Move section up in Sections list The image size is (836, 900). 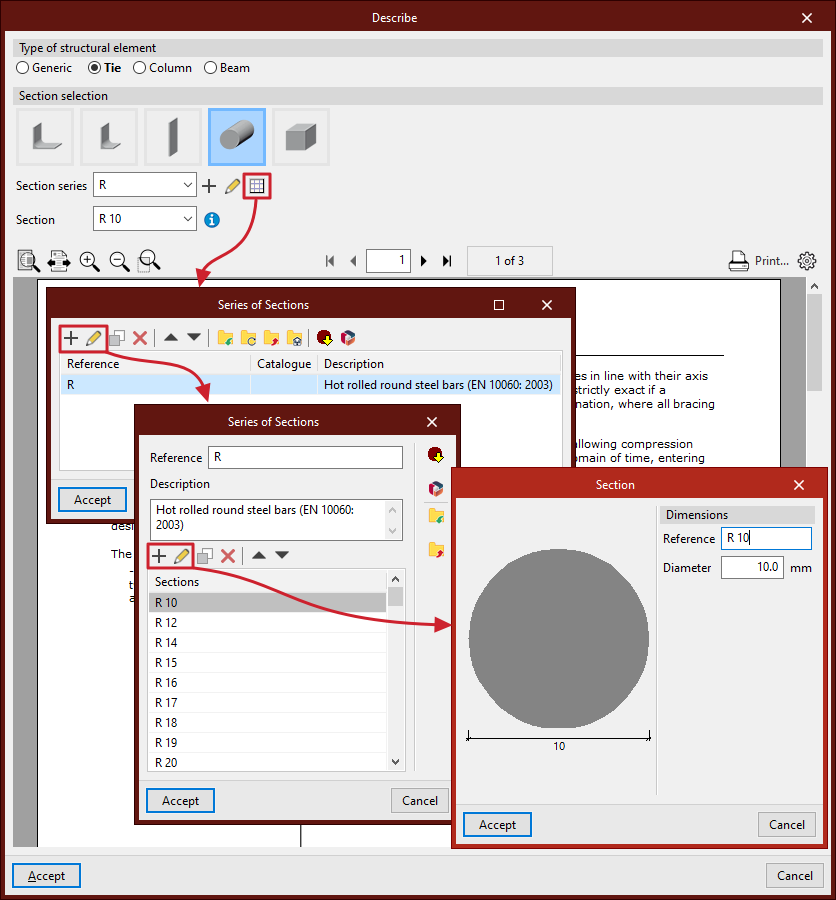(x=259, y=555)
